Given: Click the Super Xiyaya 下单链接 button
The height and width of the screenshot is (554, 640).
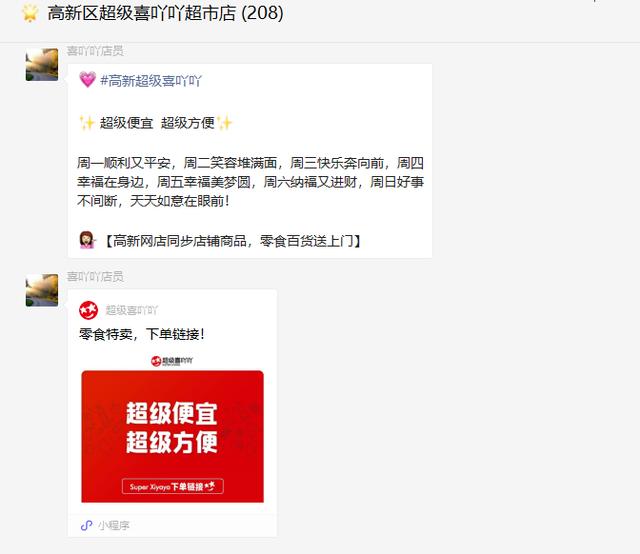Looking at the screenshot, I should [172, 486].
